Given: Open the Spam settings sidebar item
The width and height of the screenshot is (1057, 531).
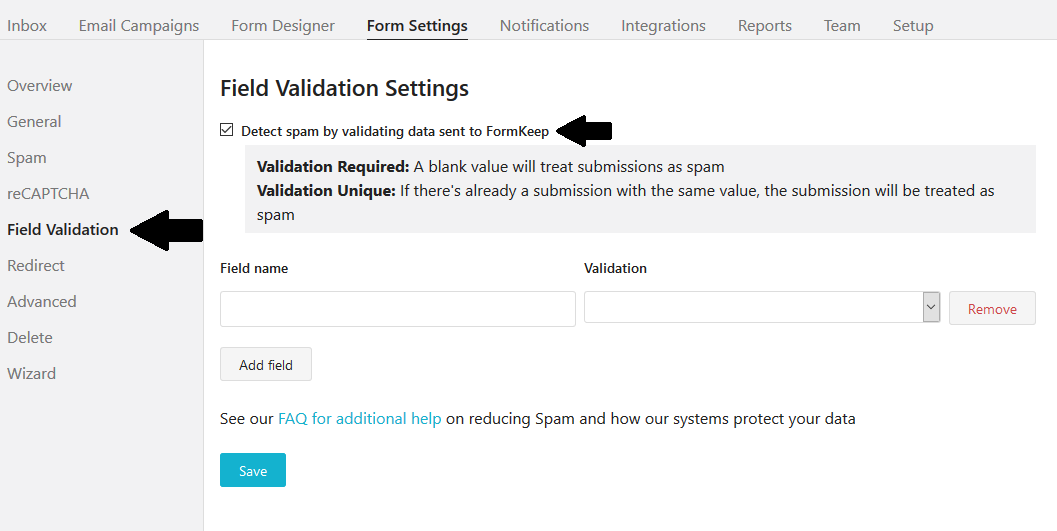Looking at the screenshot, I should pos(27,158).
